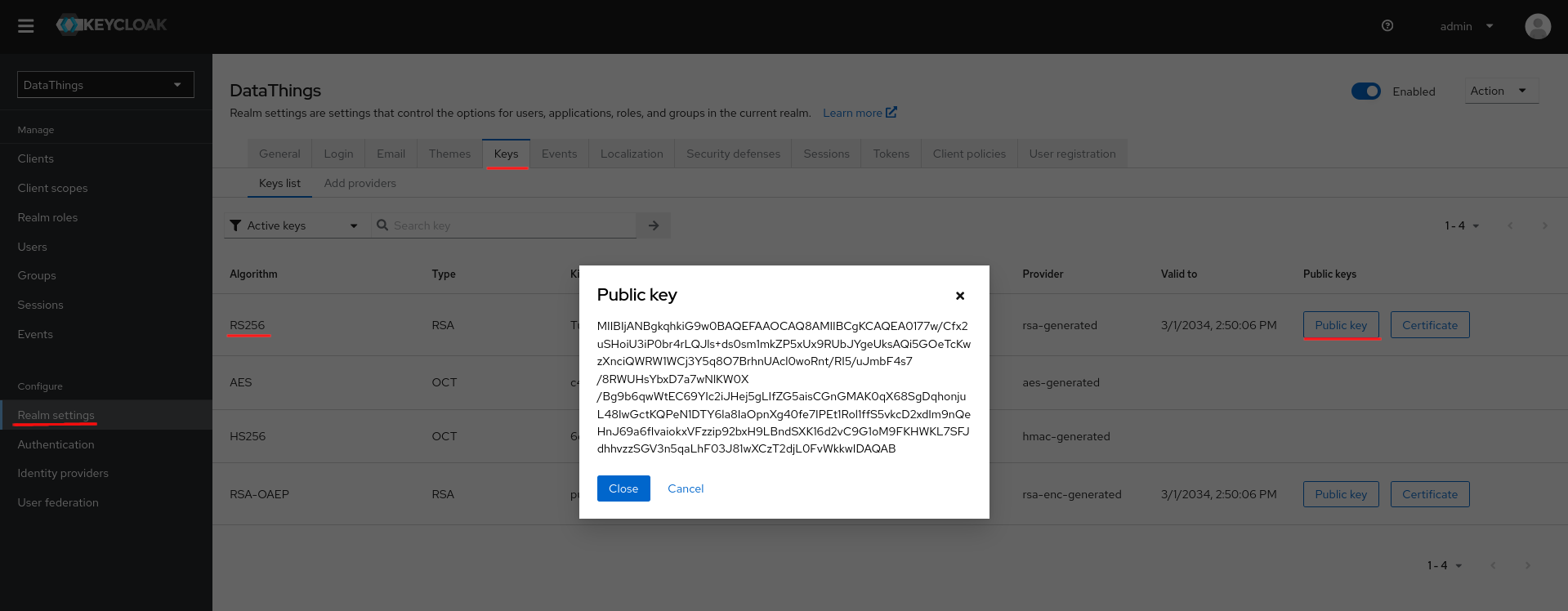The height and width of the screenshot is (611, 1568).
Task: Click the public key text in dialog
Action: pos(784,387)
